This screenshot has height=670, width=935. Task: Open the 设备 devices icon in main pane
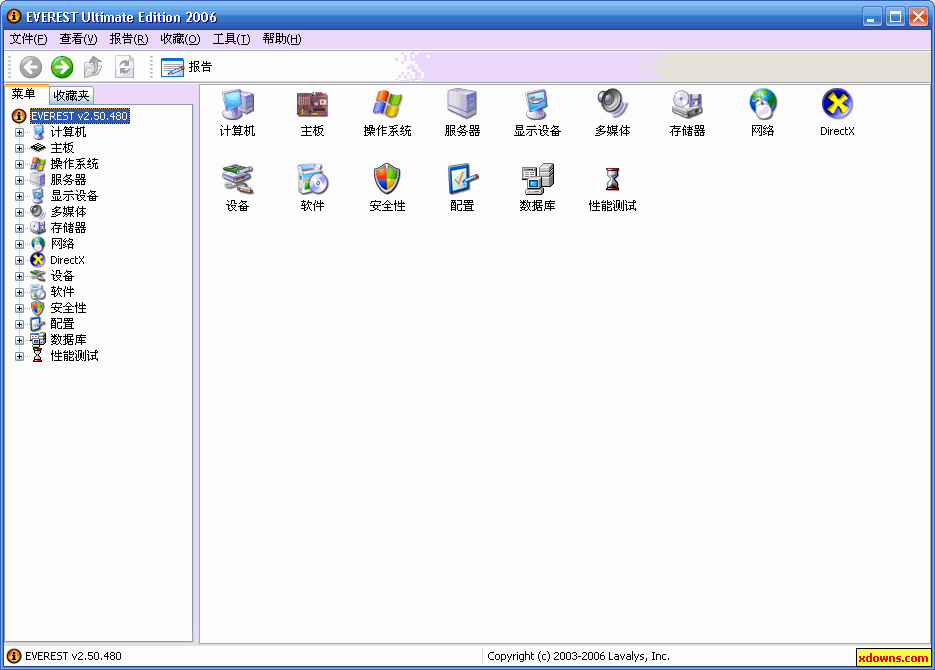tap(237, 188)
